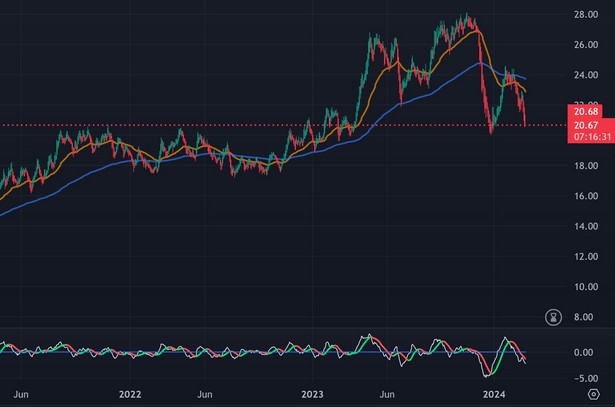
Task: Click the 12.00 price axis label
Action: tap(586, 257)
